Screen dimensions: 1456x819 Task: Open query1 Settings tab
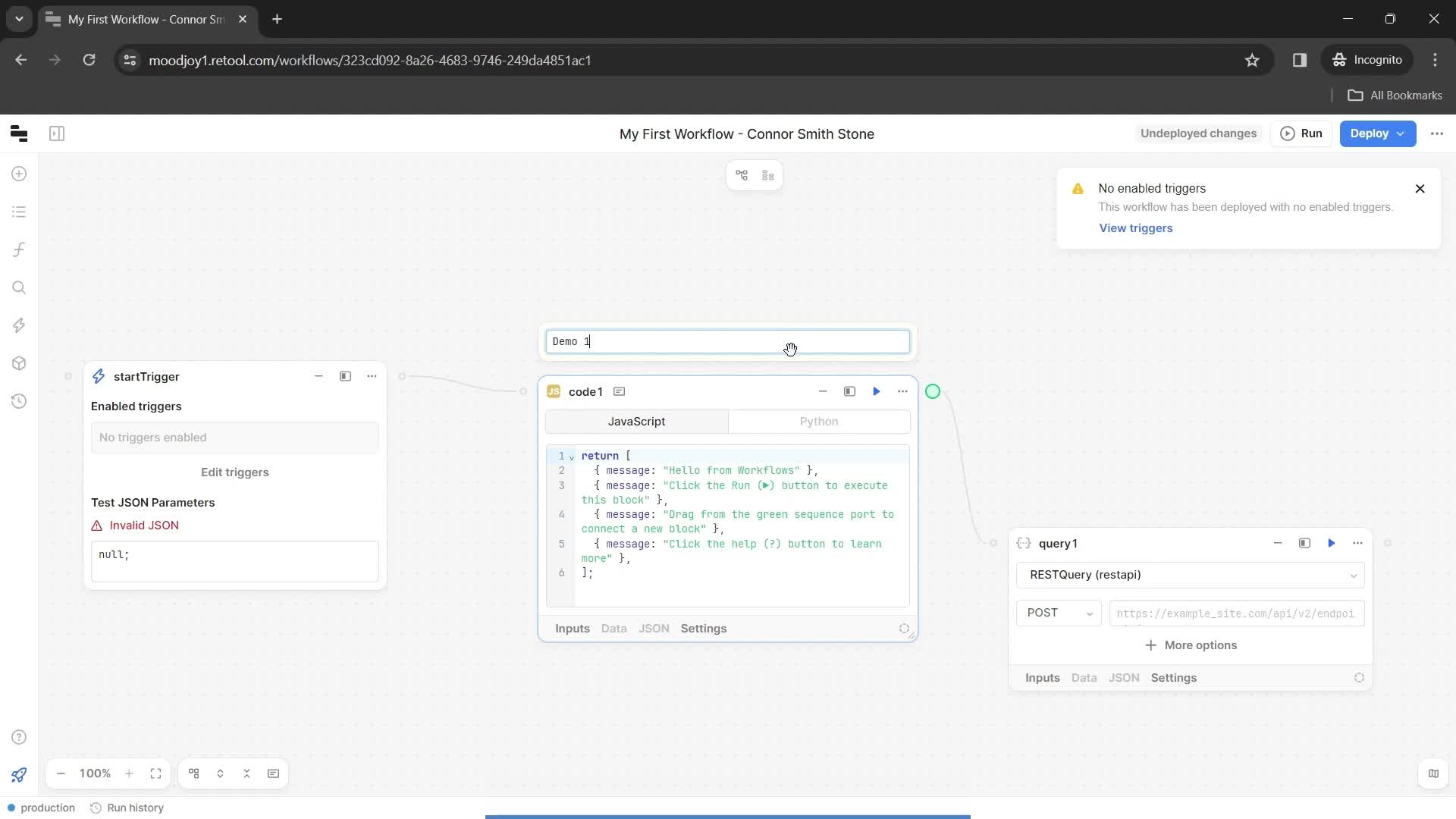(x=1174, y=678)
